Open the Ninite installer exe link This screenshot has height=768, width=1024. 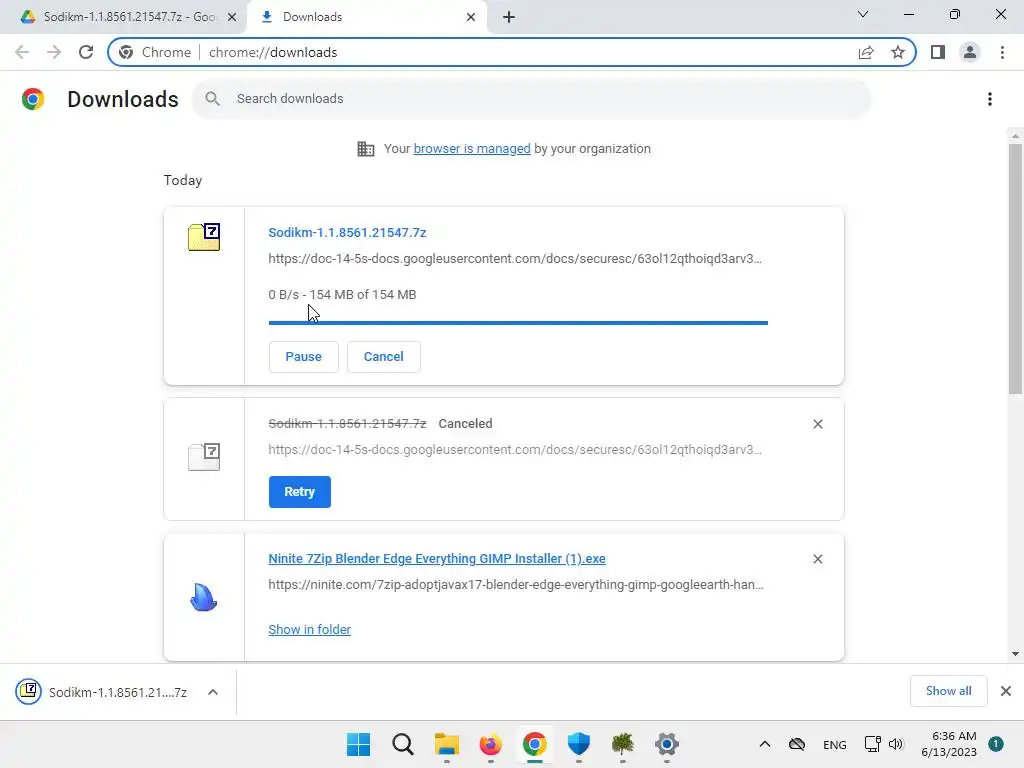437,558
